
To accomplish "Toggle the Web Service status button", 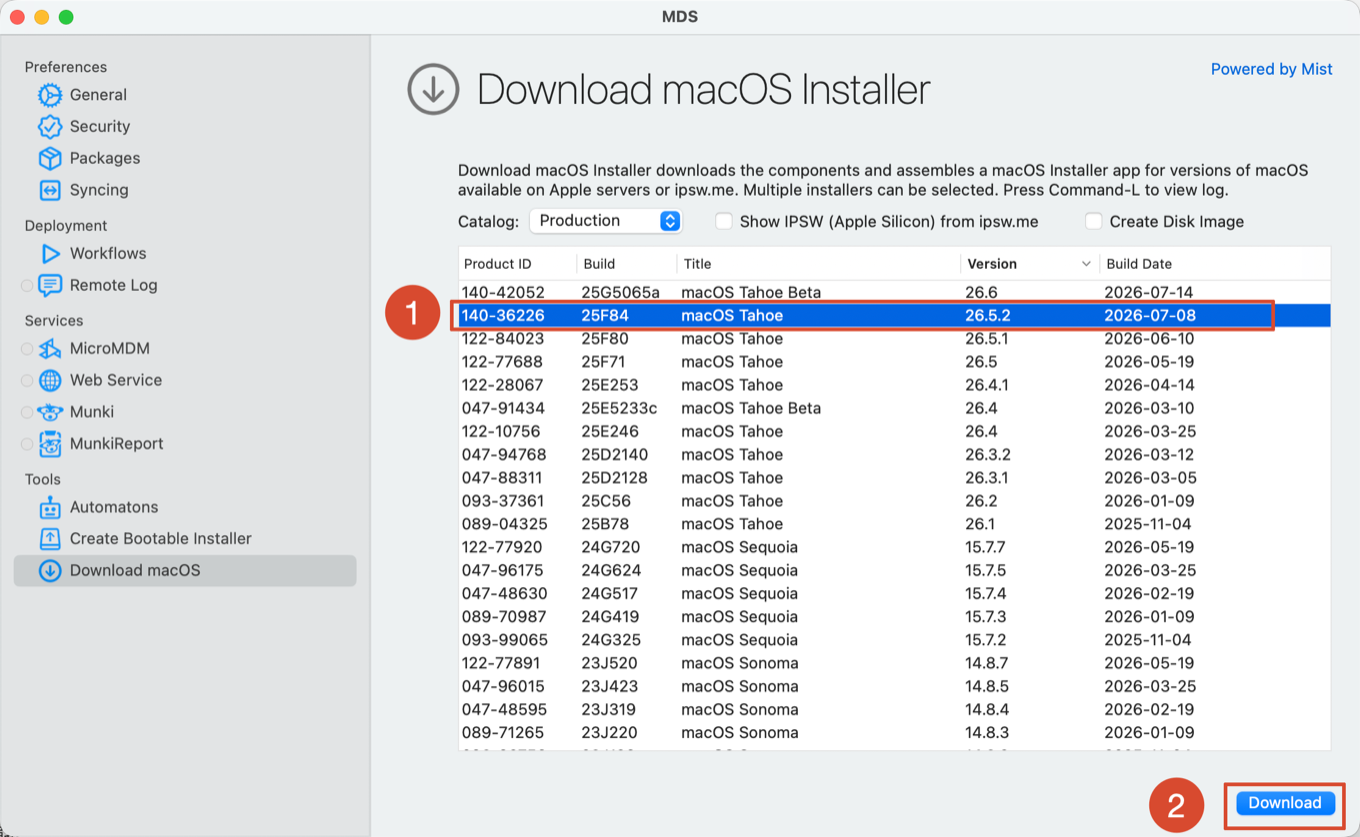I will pos(27,380).
